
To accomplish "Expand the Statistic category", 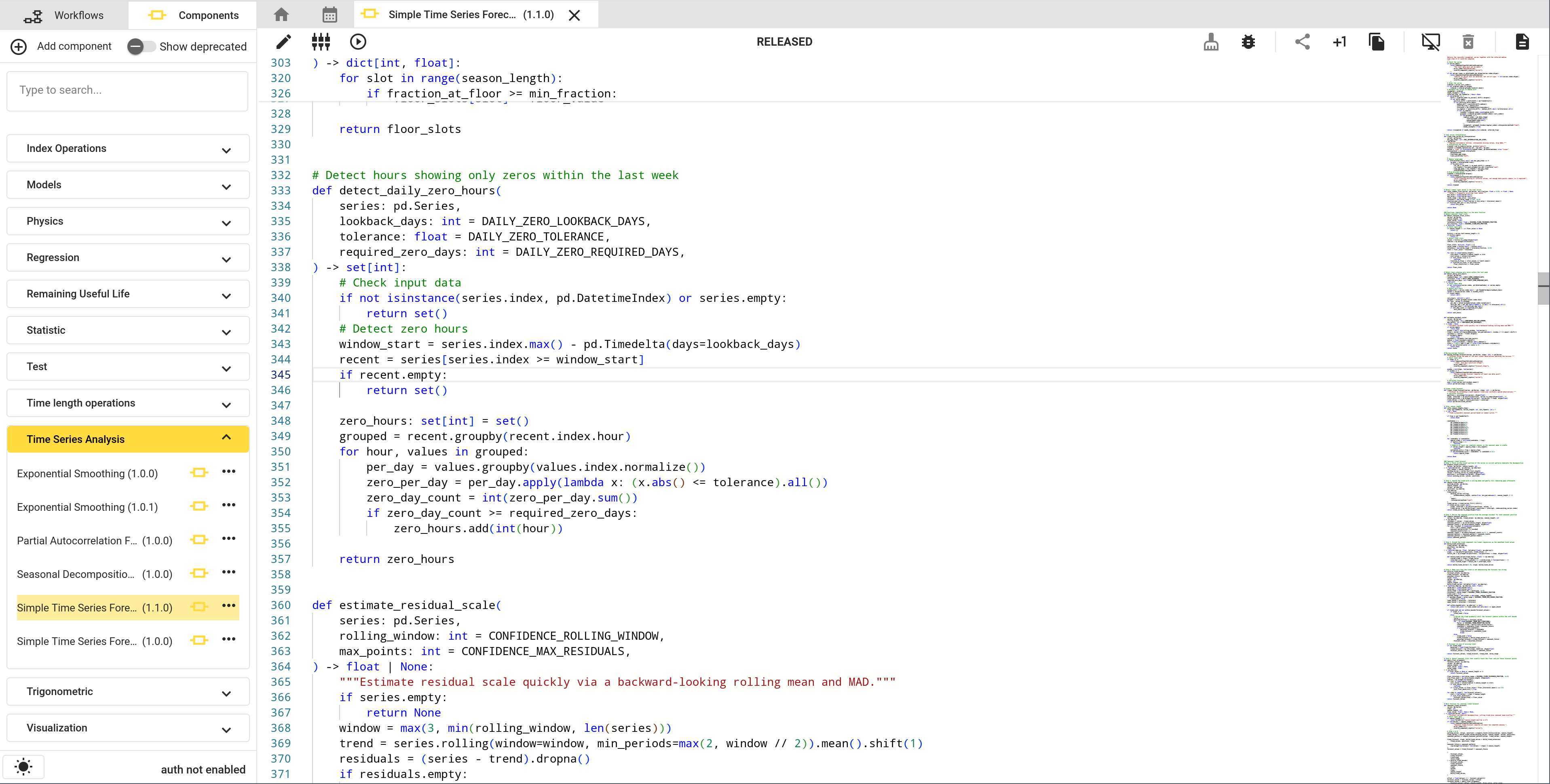I will [128, 330].
